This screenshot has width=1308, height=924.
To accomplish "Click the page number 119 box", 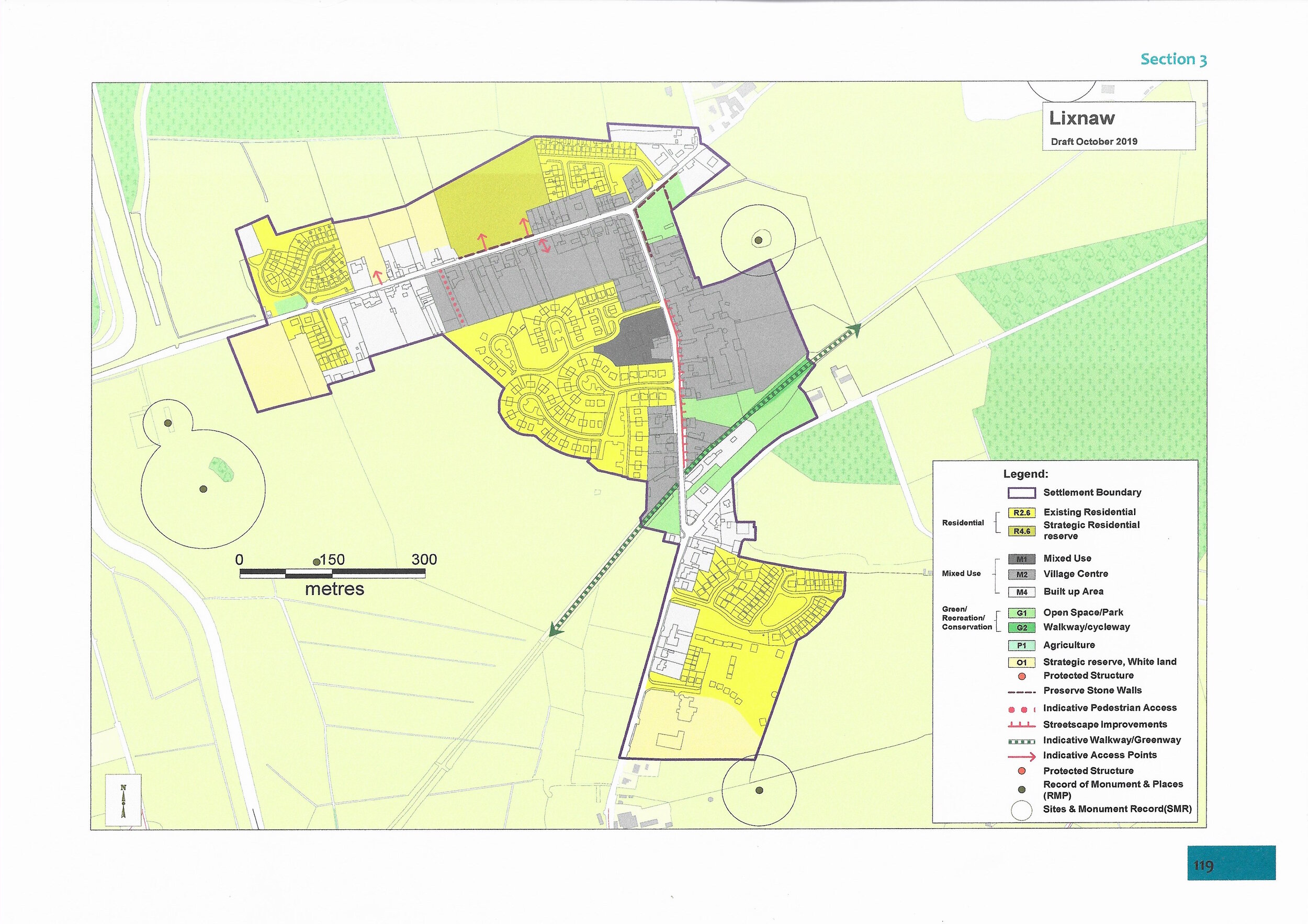I will (x=1231, y=863).
